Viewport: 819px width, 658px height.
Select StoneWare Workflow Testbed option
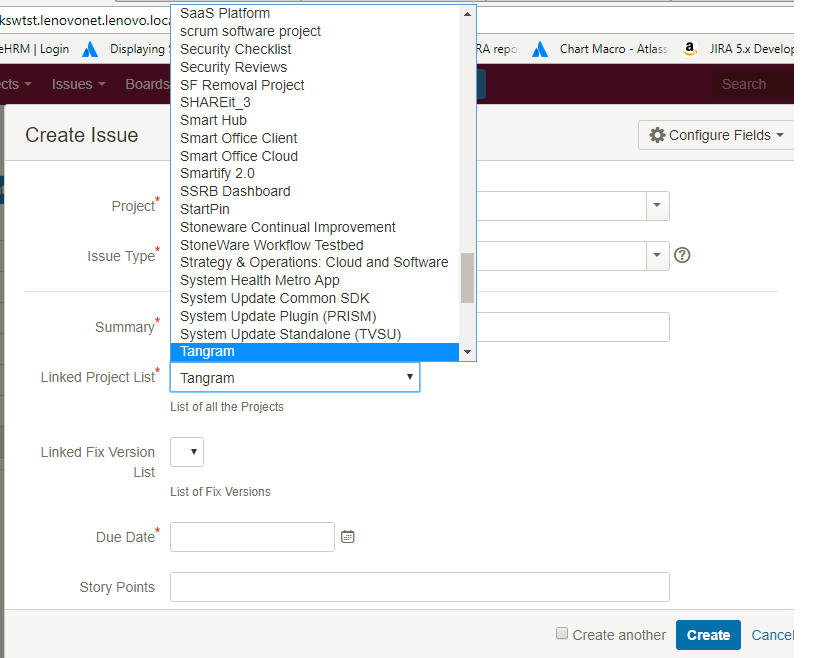click(315, 245)
